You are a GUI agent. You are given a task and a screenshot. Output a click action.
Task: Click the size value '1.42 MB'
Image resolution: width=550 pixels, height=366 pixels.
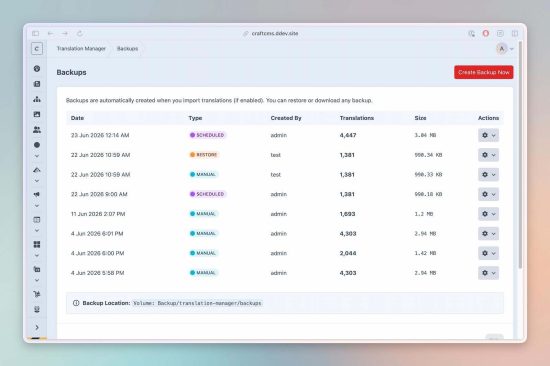click(425, 253)
